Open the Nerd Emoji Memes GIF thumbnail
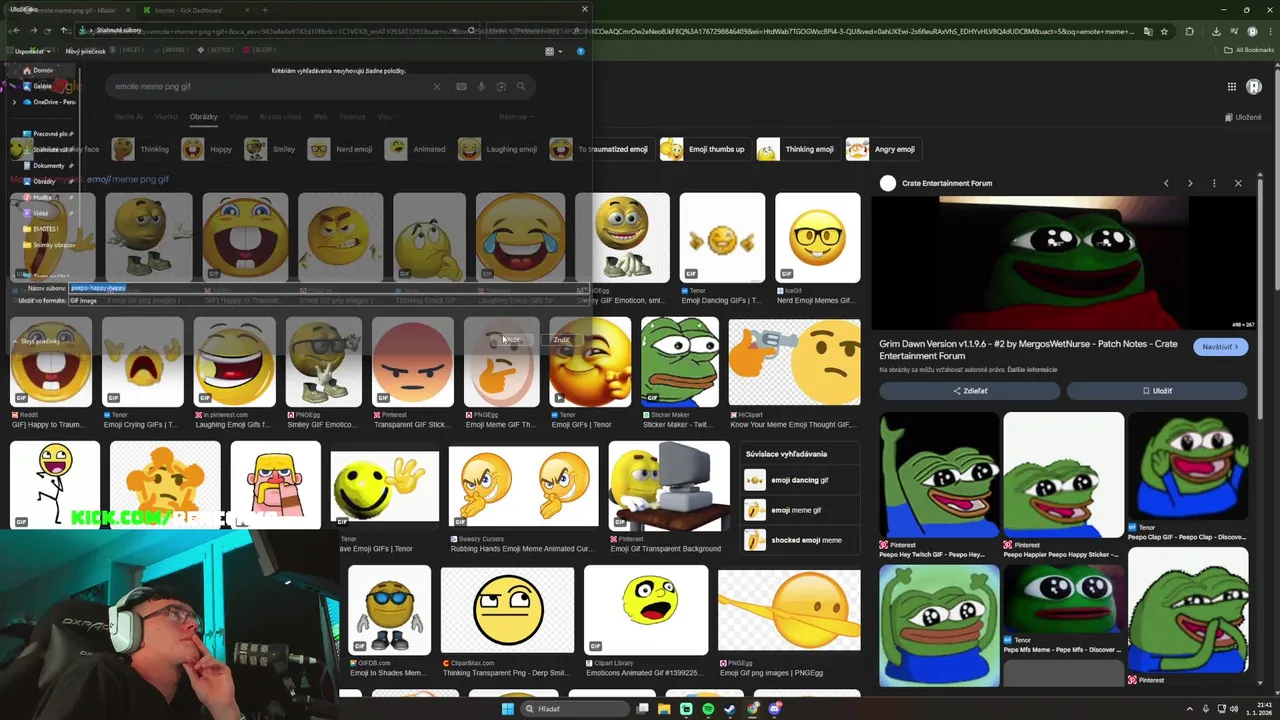Viewport: 1280px width, 720px height. [x=817, y=238]
